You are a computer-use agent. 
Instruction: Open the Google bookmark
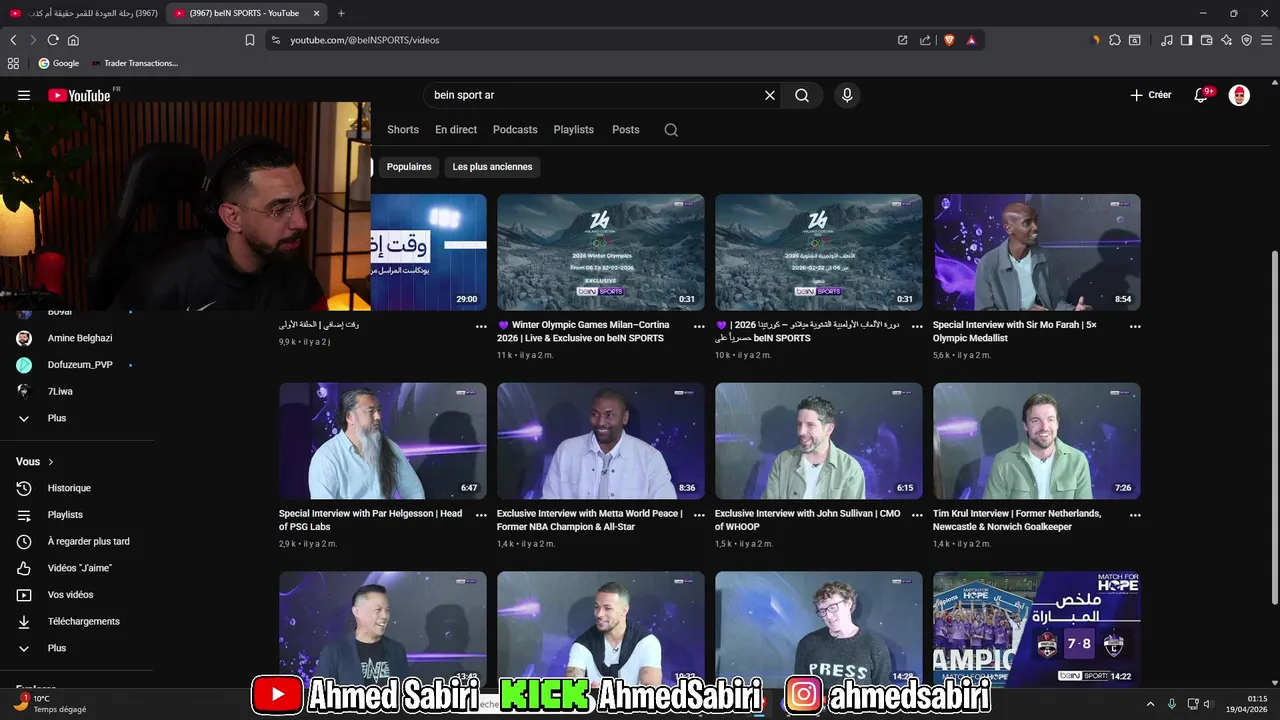click(59, 63)
